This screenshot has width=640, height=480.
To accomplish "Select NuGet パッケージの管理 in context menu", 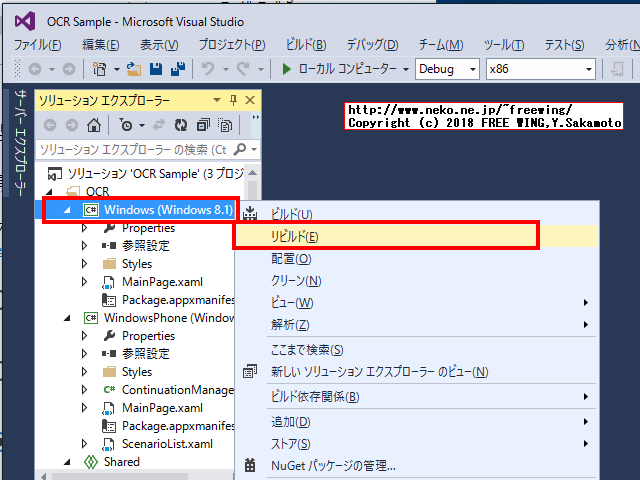I will [416, 465].
